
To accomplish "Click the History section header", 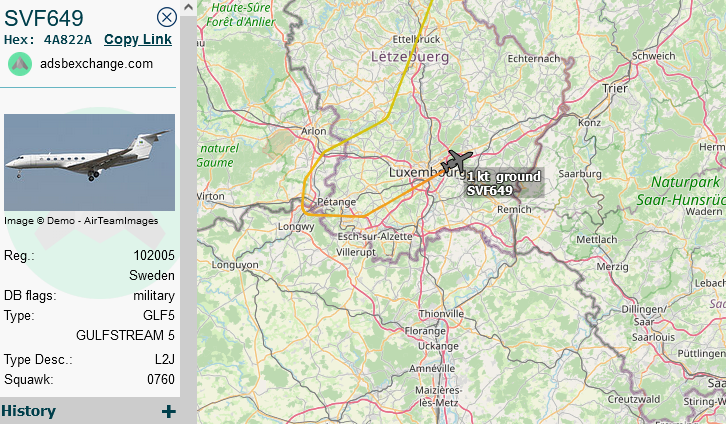I will coord(90,411).
